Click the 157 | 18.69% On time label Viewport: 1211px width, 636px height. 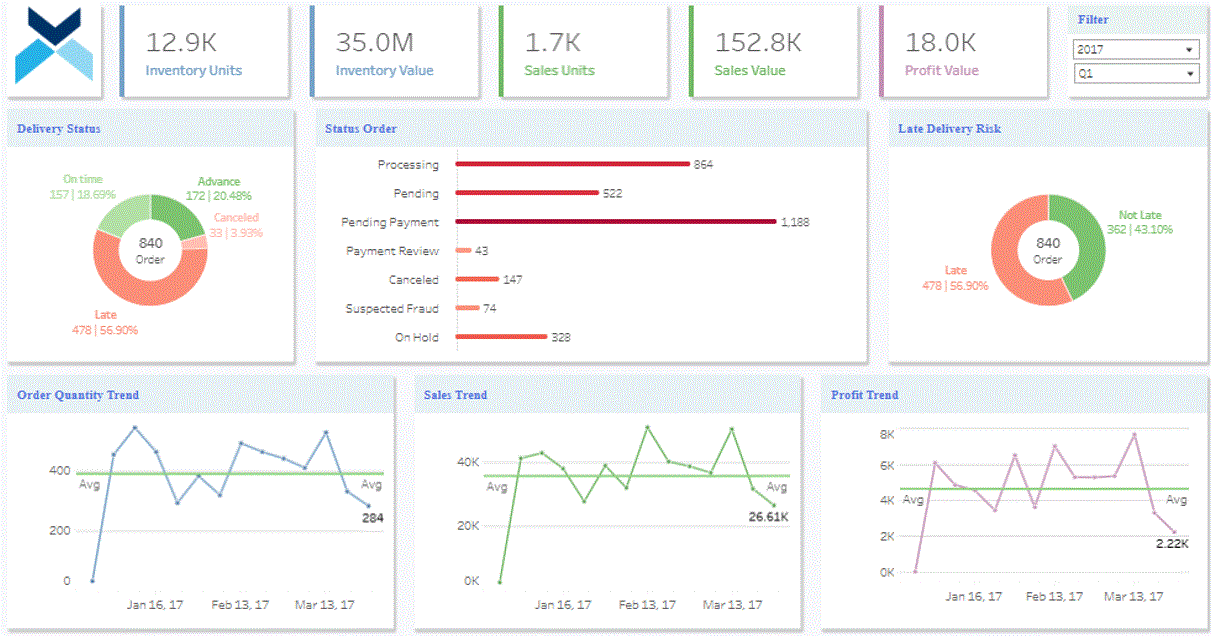click(83, 194)
